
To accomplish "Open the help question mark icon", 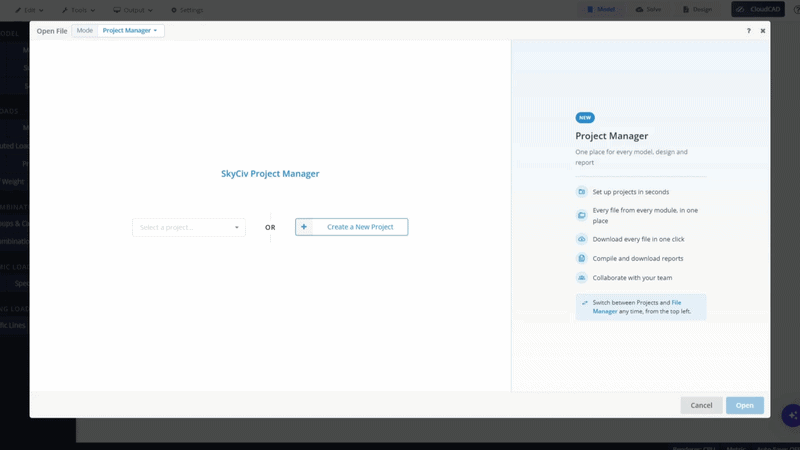I will (x=748, y=31).
